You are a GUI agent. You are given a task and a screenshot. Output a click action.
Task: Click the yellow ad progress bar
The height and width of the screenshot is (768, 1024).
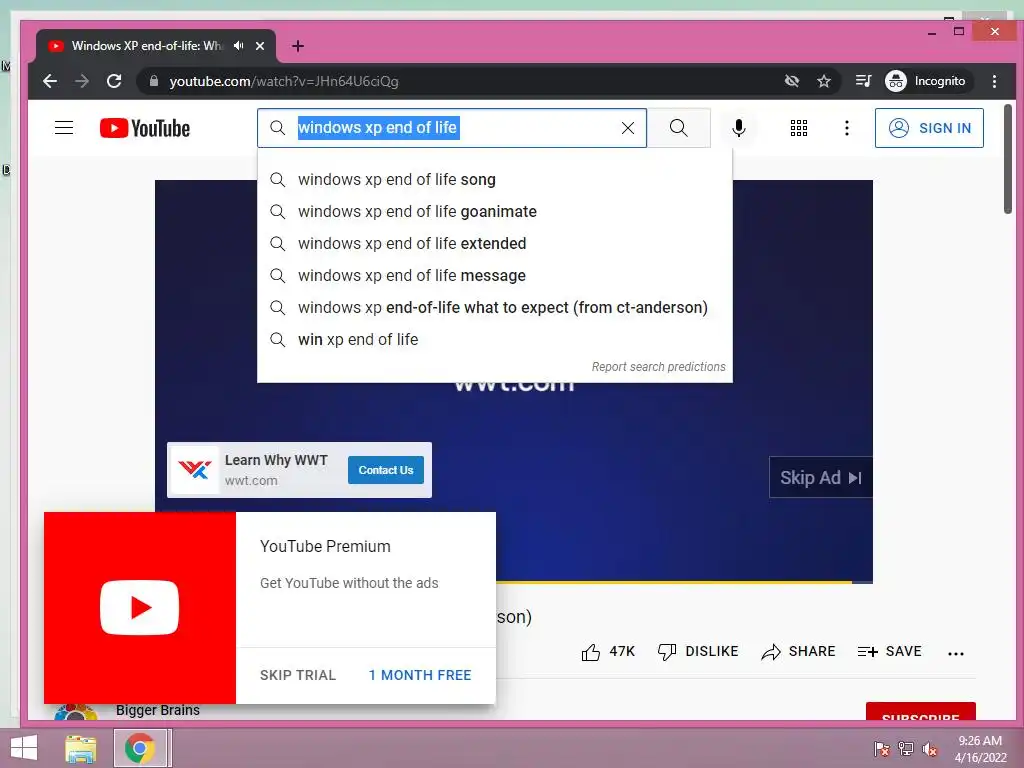(x=674, y=581)
